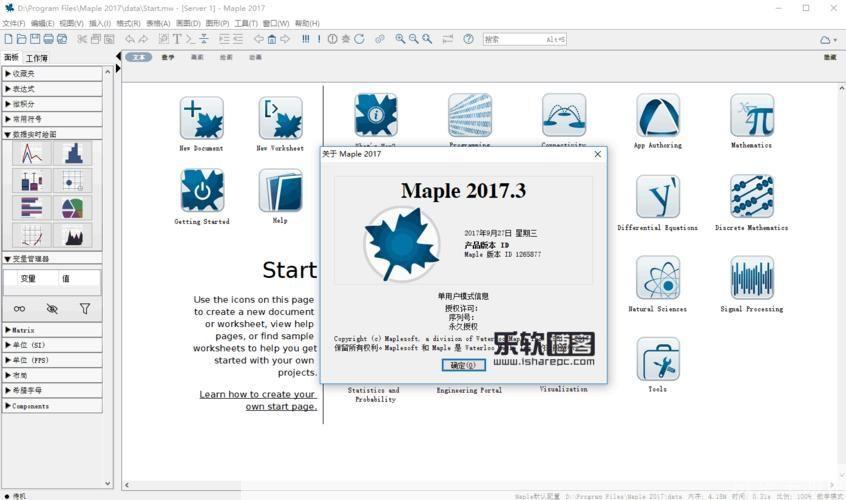
Task: Click the 确定(O) button in About dialog
Action: pyautogui.click(x=463, y=365)
